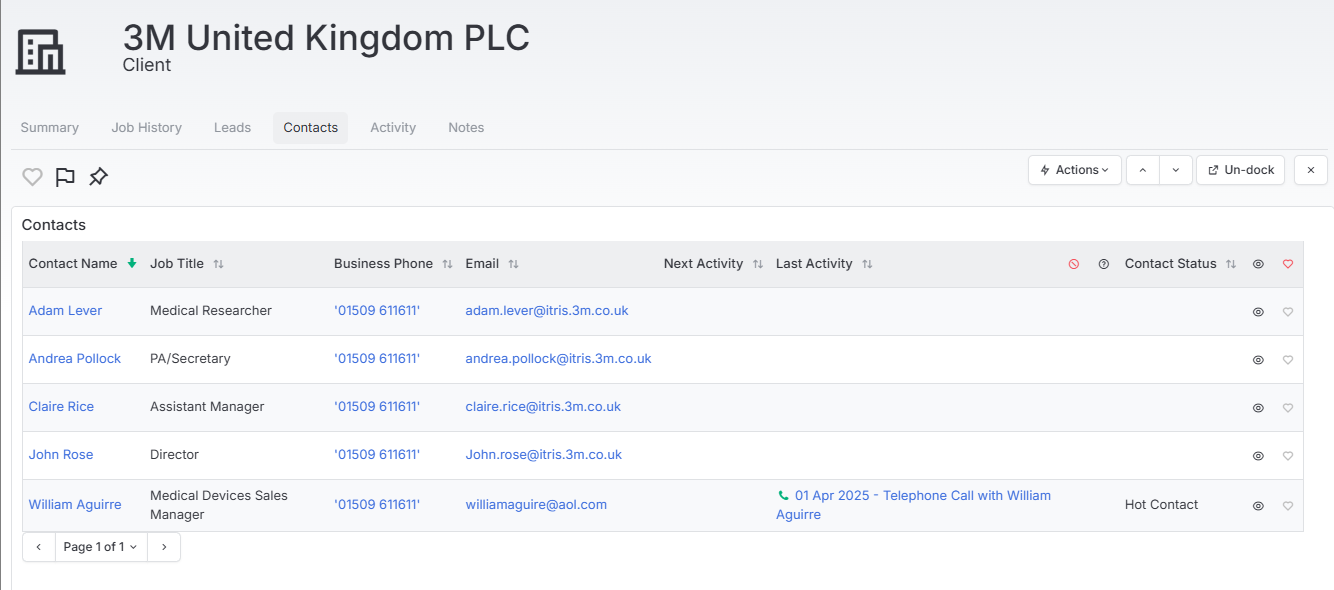The height and width of the screenshot is (590, 1334).
Task: Open contact William Aguirre
Action: tap(75, 505)
